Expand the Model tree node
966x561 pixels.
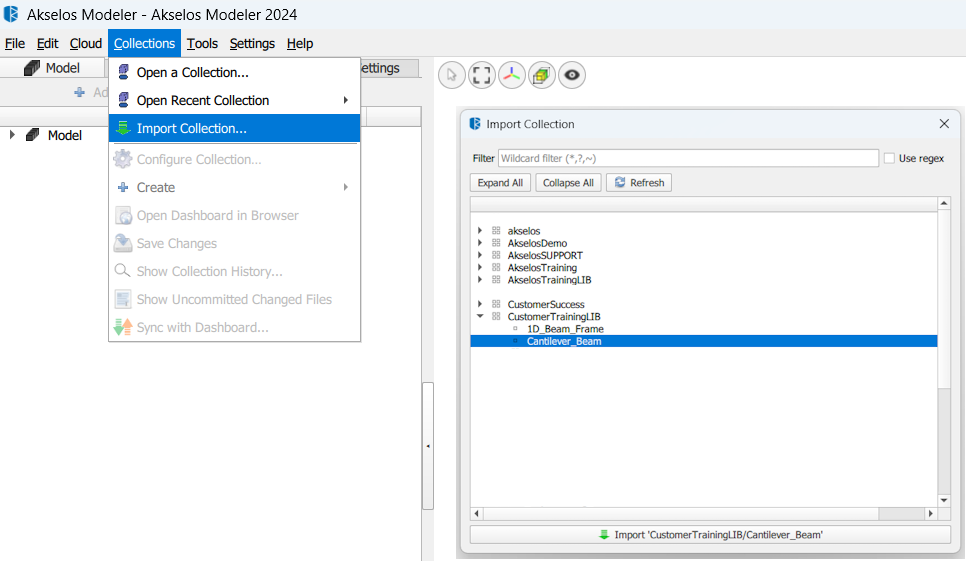tap(12, 134)
